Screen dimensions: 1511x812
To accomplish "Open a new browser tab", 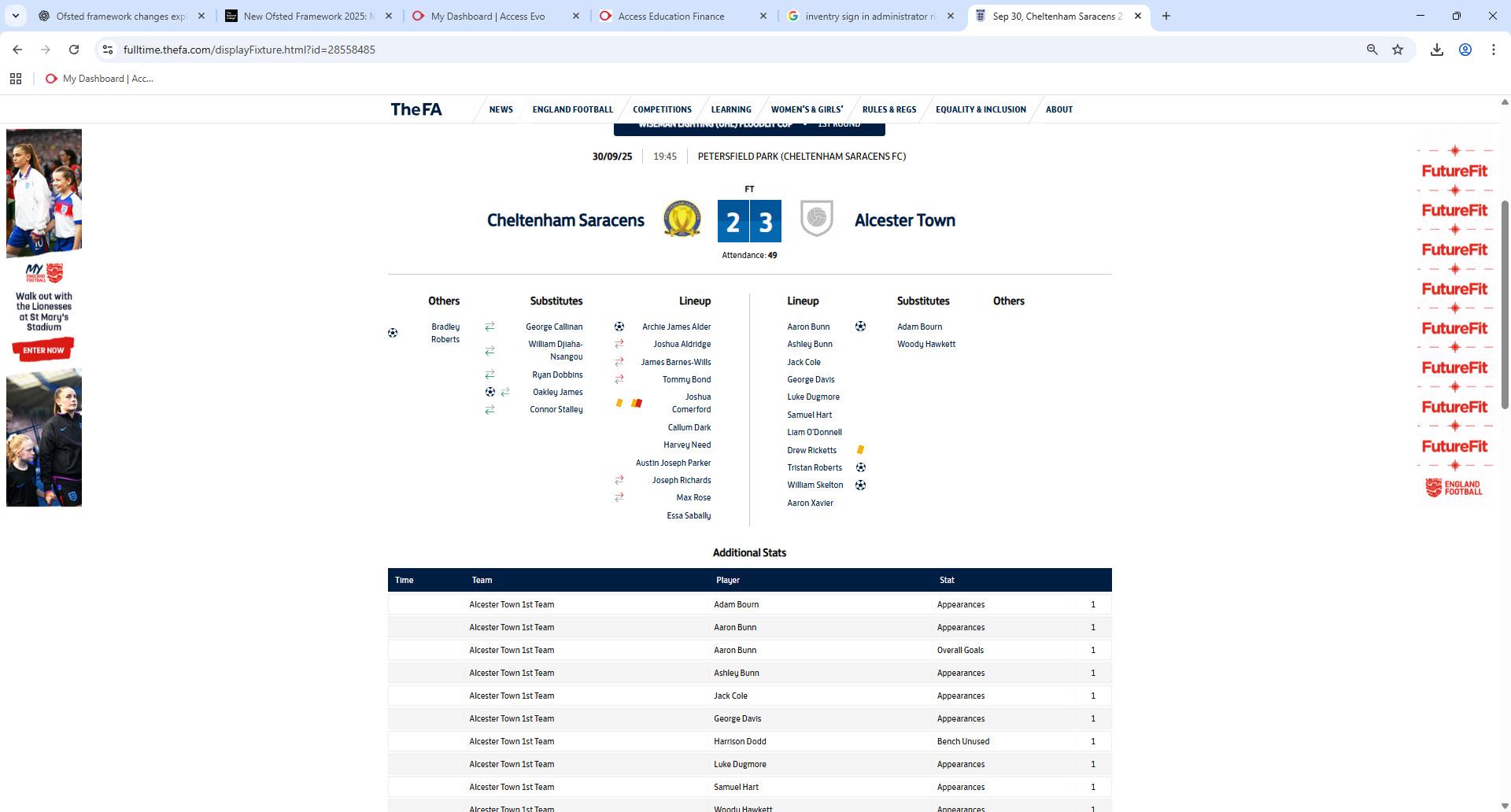I will coord(1166,16).
